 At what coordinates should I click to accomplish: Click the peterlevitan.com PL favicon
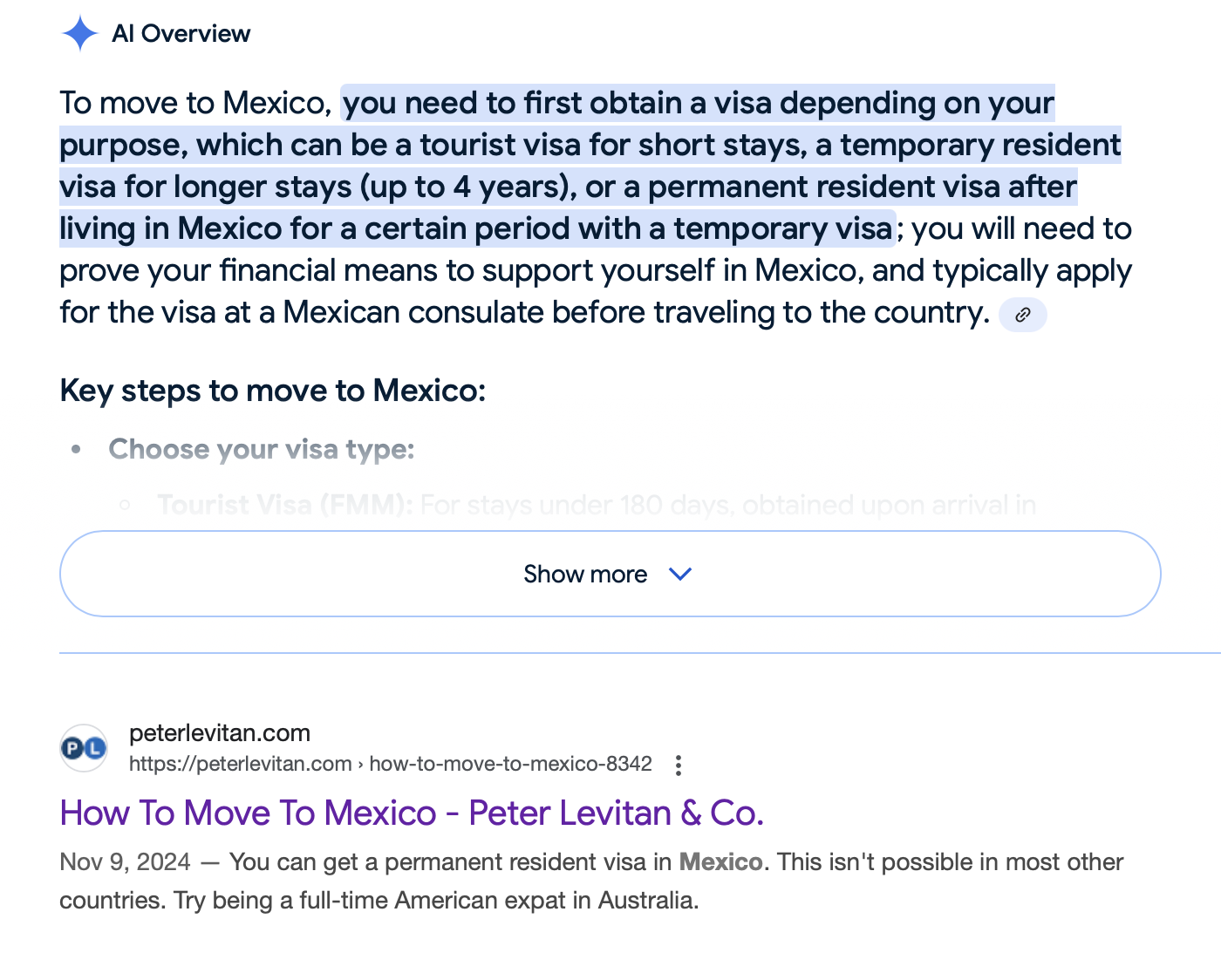click(84, 748)
